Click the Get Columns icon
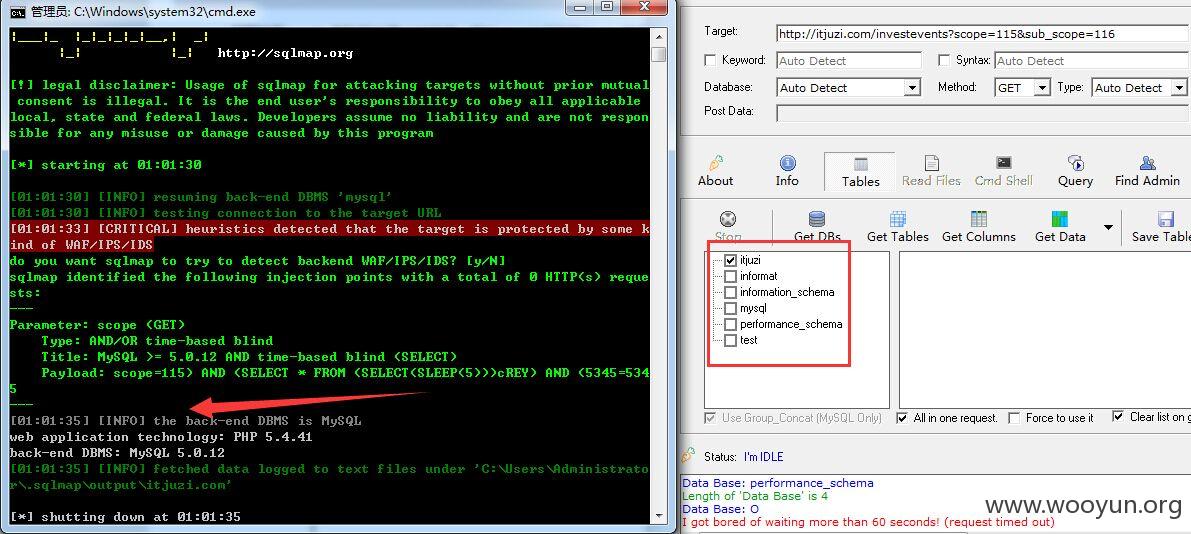Viewport: 1191px width, 534px height. (x=978, y=219)
